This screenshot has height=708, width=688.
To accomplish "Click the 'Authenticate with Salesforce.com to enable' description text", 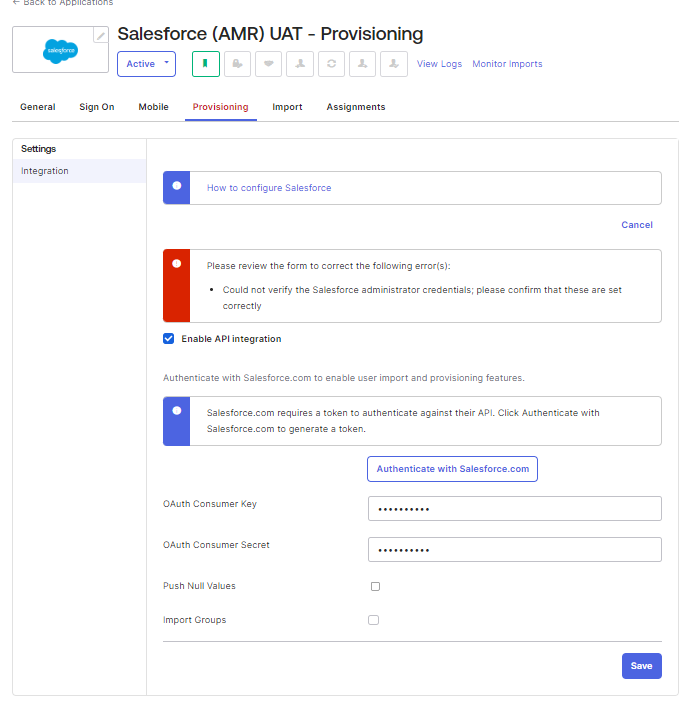I will (344, 378).
